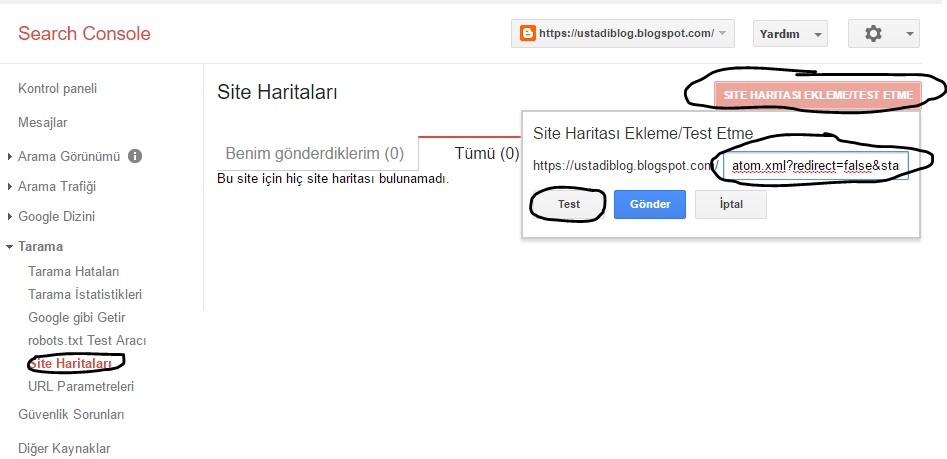Switch to Tümü (0) tab
The width and height of the screenshot is (947, 459).
tap(487, 153)
